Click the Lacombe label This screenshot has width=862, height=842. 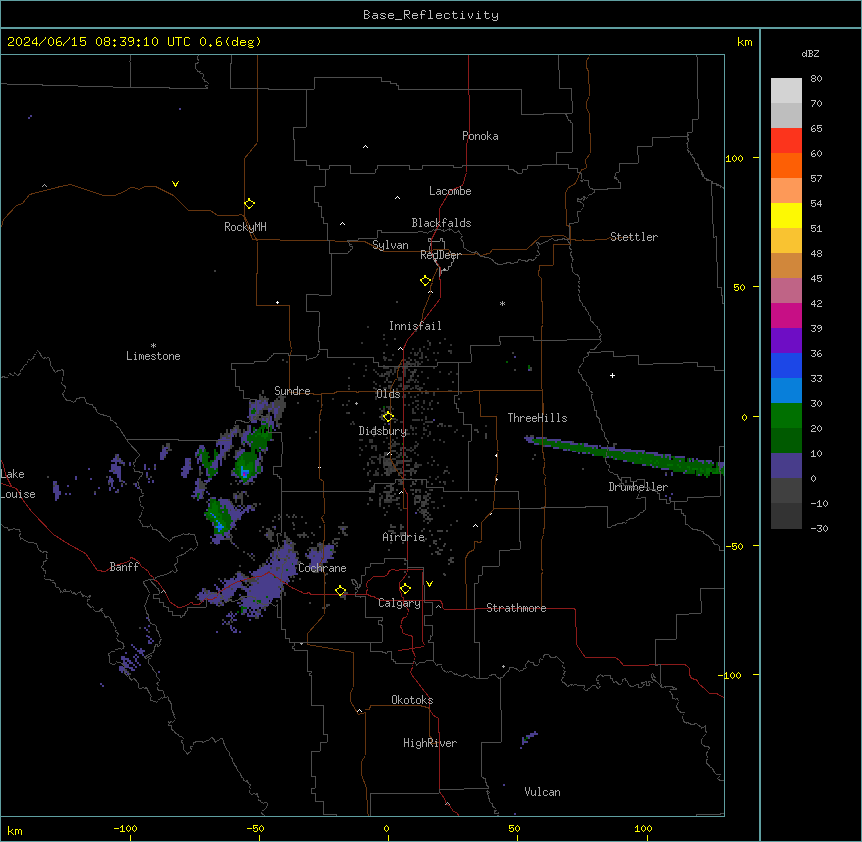450,191
